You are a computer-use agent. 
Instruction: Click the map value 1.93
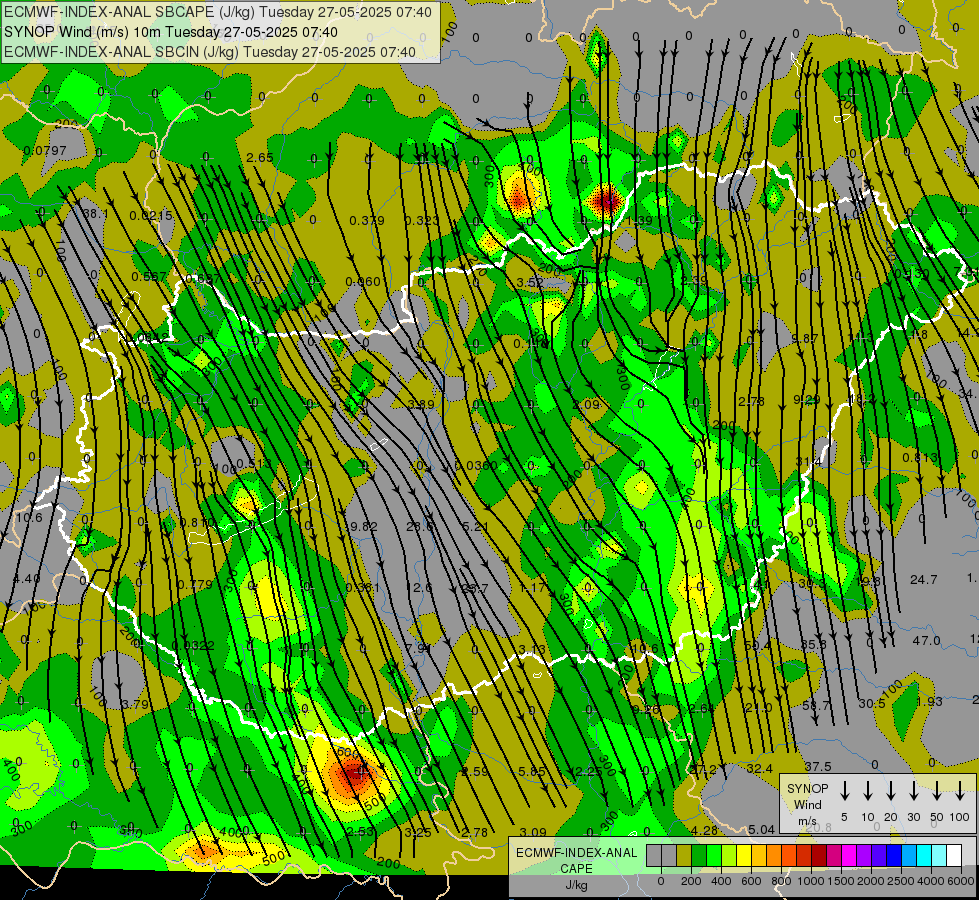click(x=930, y=701)
